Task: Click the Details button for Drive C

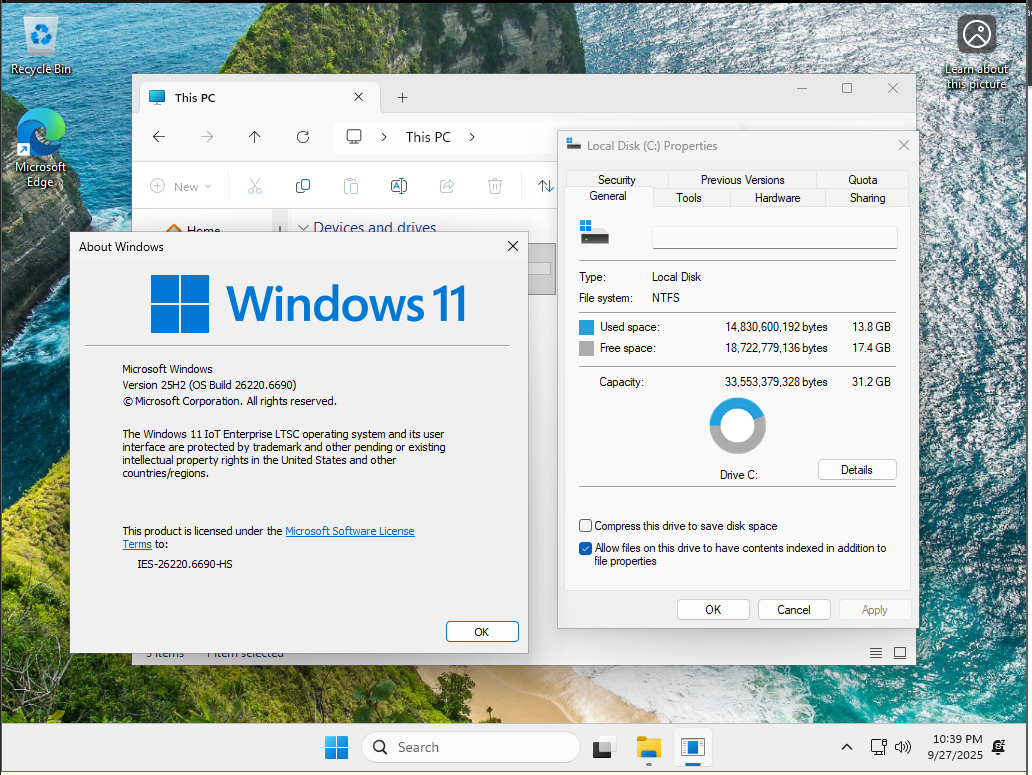Action: point(857,470)
